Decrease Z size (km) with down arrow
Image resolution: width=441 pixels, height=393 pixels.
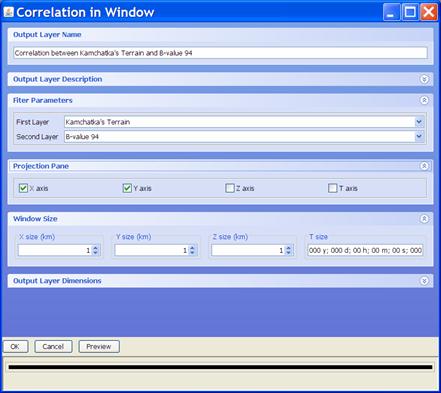[x=288, y=253]
